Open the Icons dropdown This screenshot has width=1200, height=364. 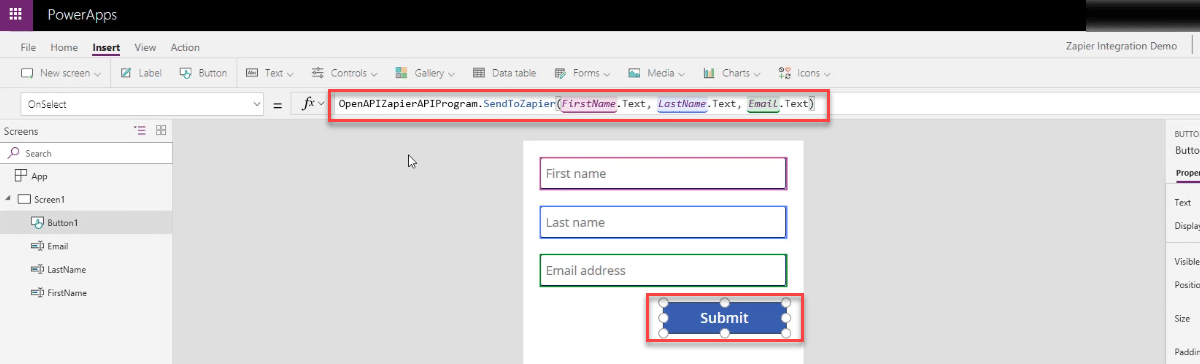[805, 73]
